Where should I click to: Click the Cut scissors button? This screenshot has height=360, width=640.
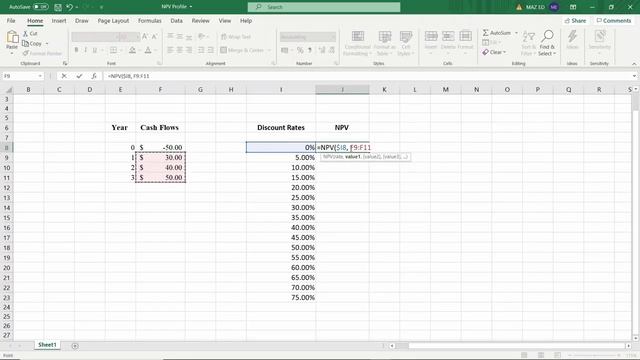pos(30,33)
